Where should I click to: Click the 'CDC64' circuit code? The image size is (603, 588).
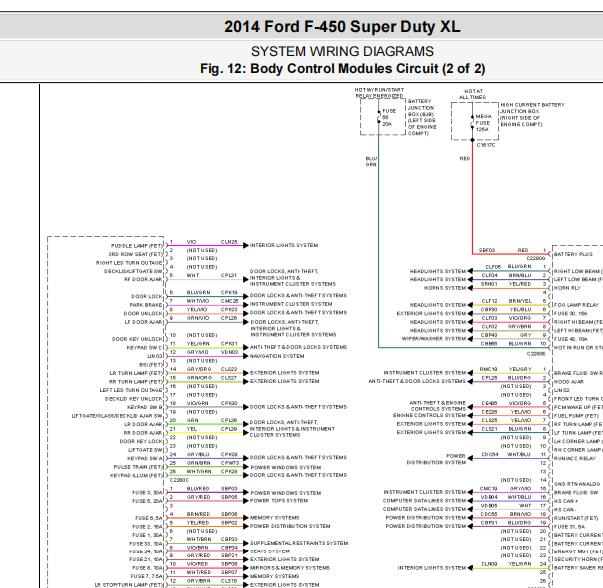point(490,454)
